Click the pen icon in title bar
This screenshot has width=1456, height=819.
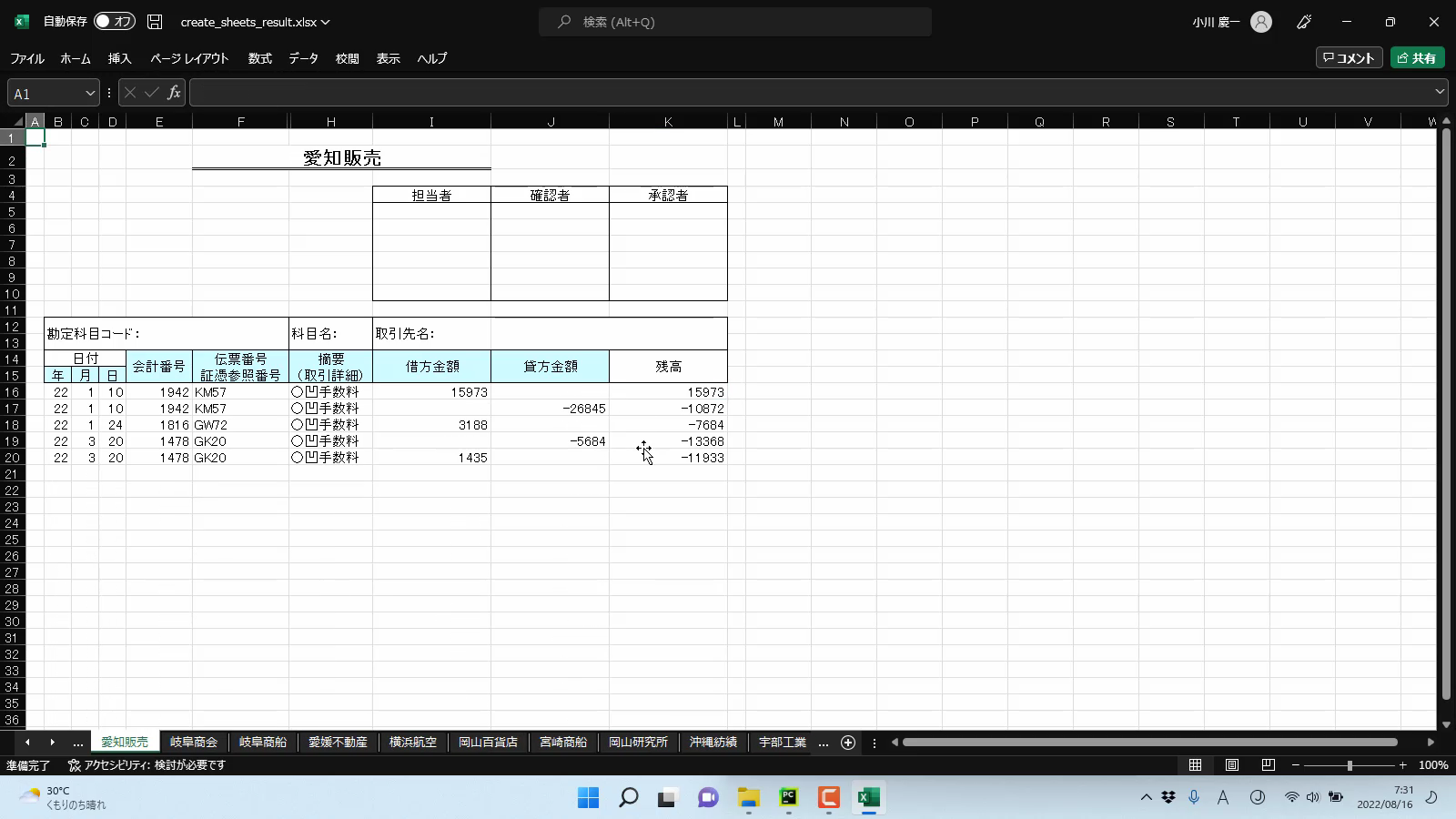pos(1304,22)
